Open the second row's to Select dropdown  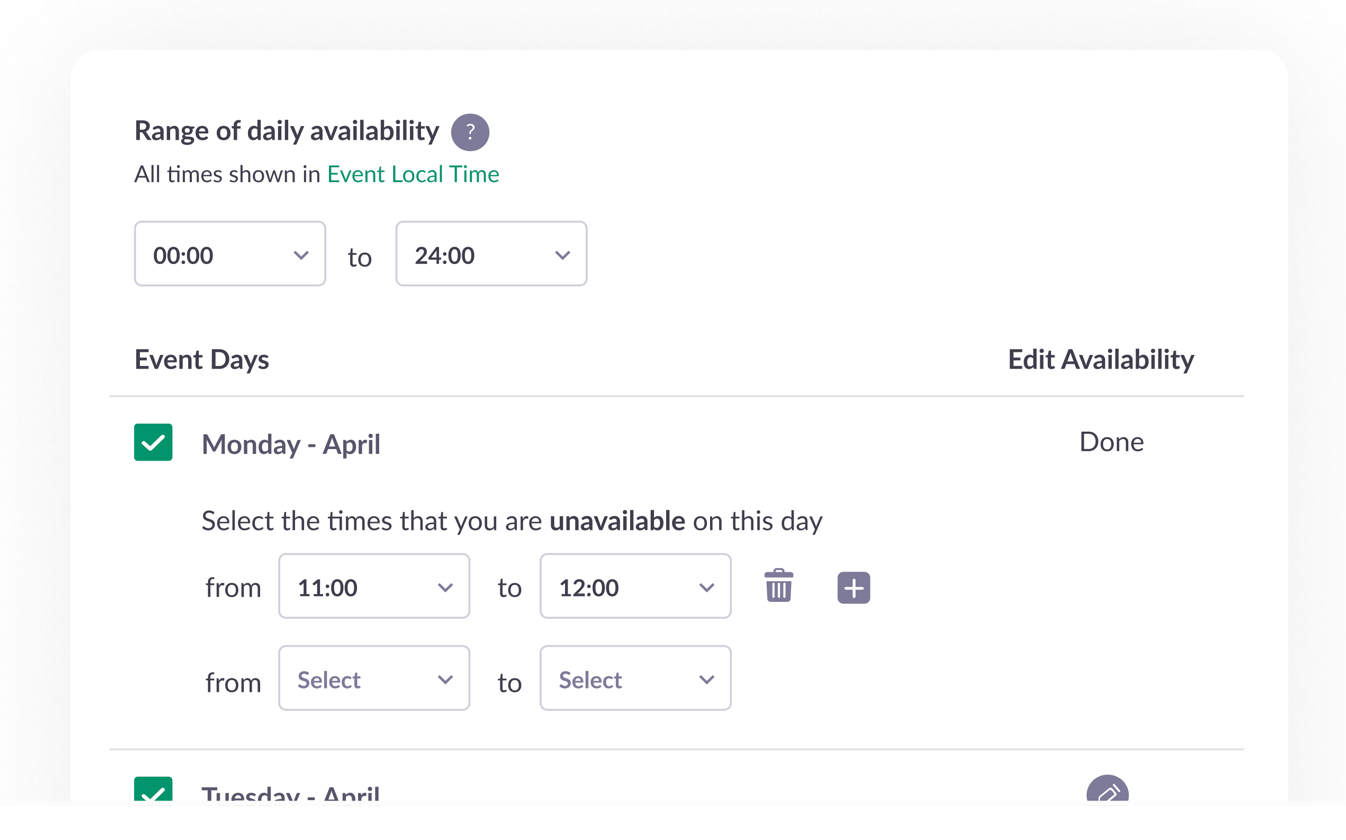635,678
